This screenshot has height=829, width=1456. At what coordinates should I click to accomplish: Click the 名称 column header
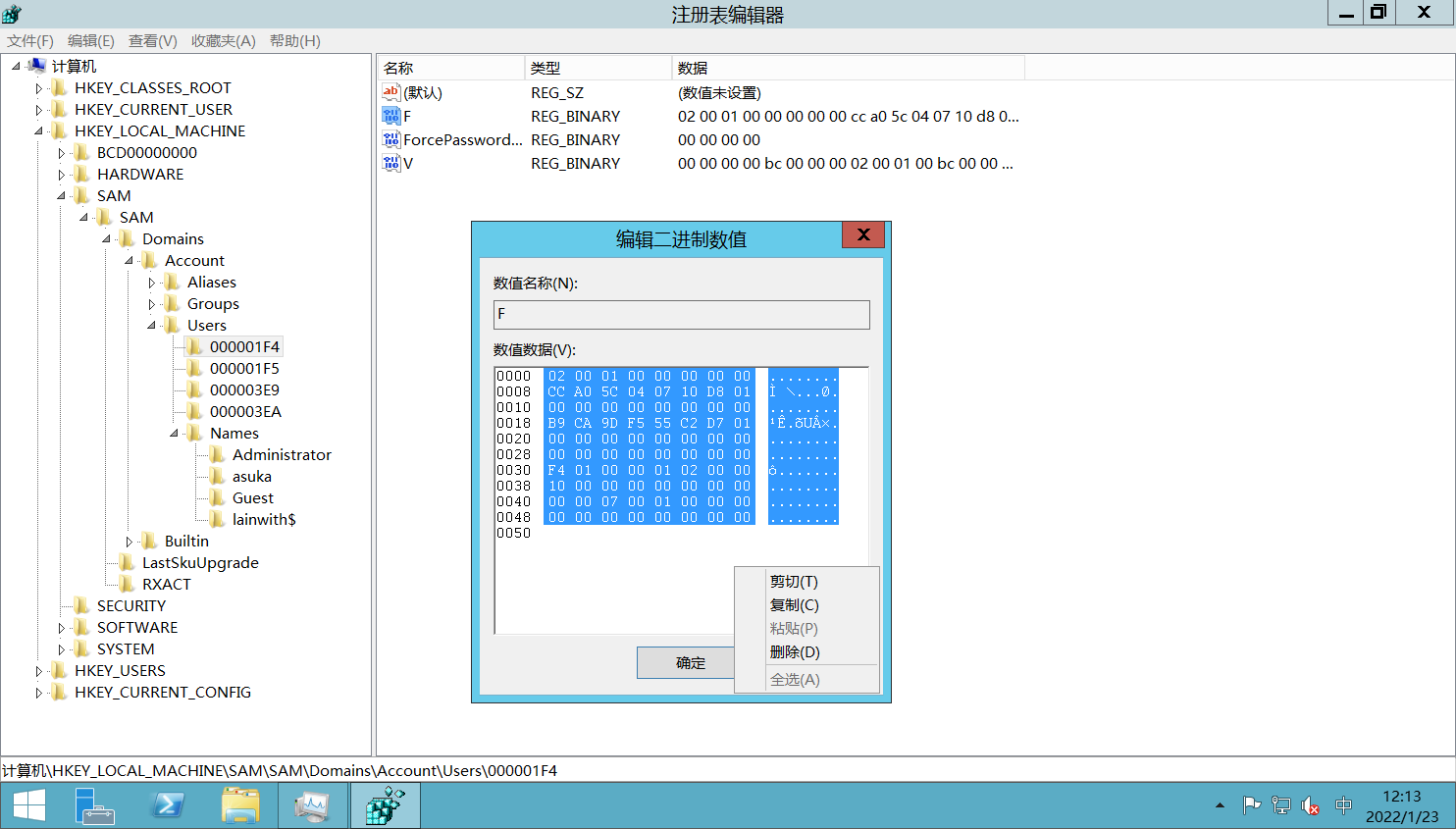click(x=450, y=68)
